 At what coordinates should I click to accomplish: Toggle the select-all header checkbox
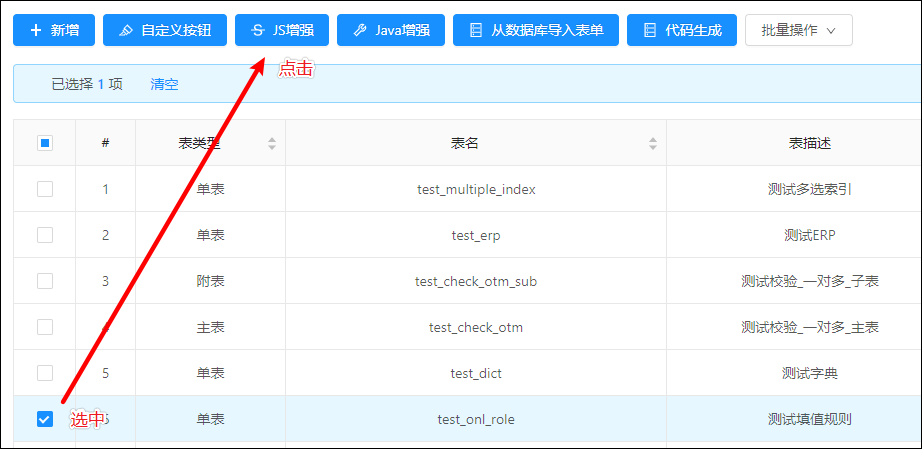[x=45, y=143]
